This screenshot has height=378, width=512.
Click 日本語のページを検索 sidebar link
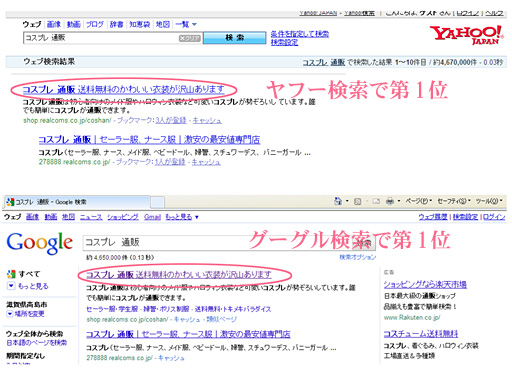37,342
